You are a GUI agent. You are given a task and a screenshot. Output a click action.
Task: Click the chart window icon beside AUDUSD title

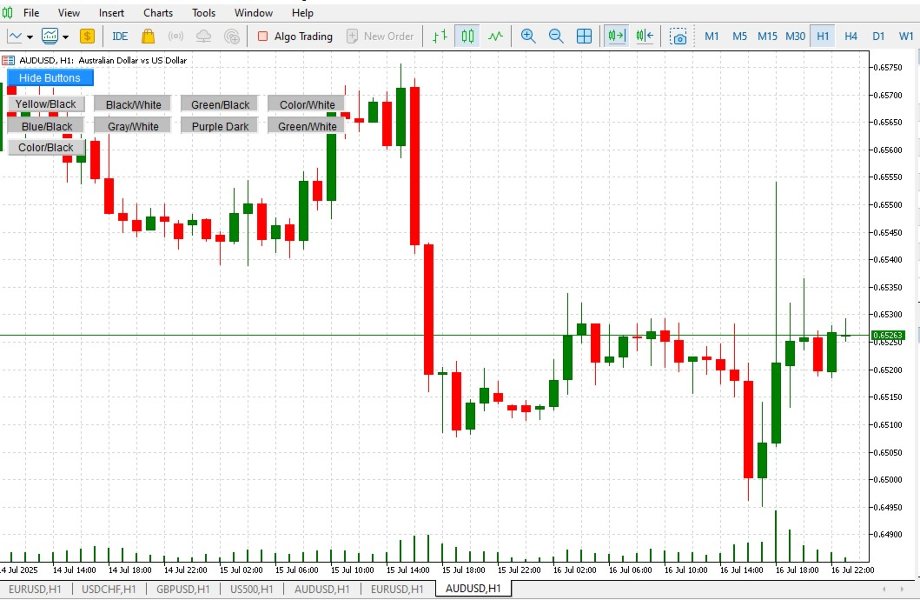[x=8, y=60]
